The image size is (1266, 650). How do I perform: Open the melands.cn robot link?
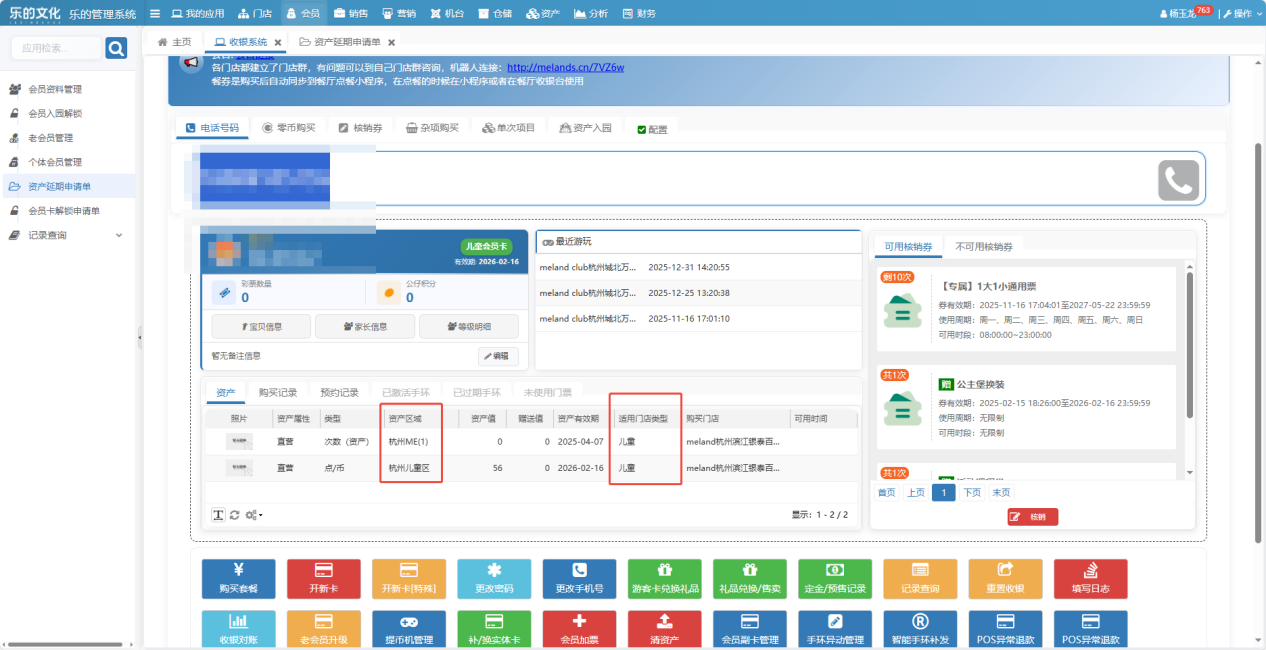[x=565, y=67]
